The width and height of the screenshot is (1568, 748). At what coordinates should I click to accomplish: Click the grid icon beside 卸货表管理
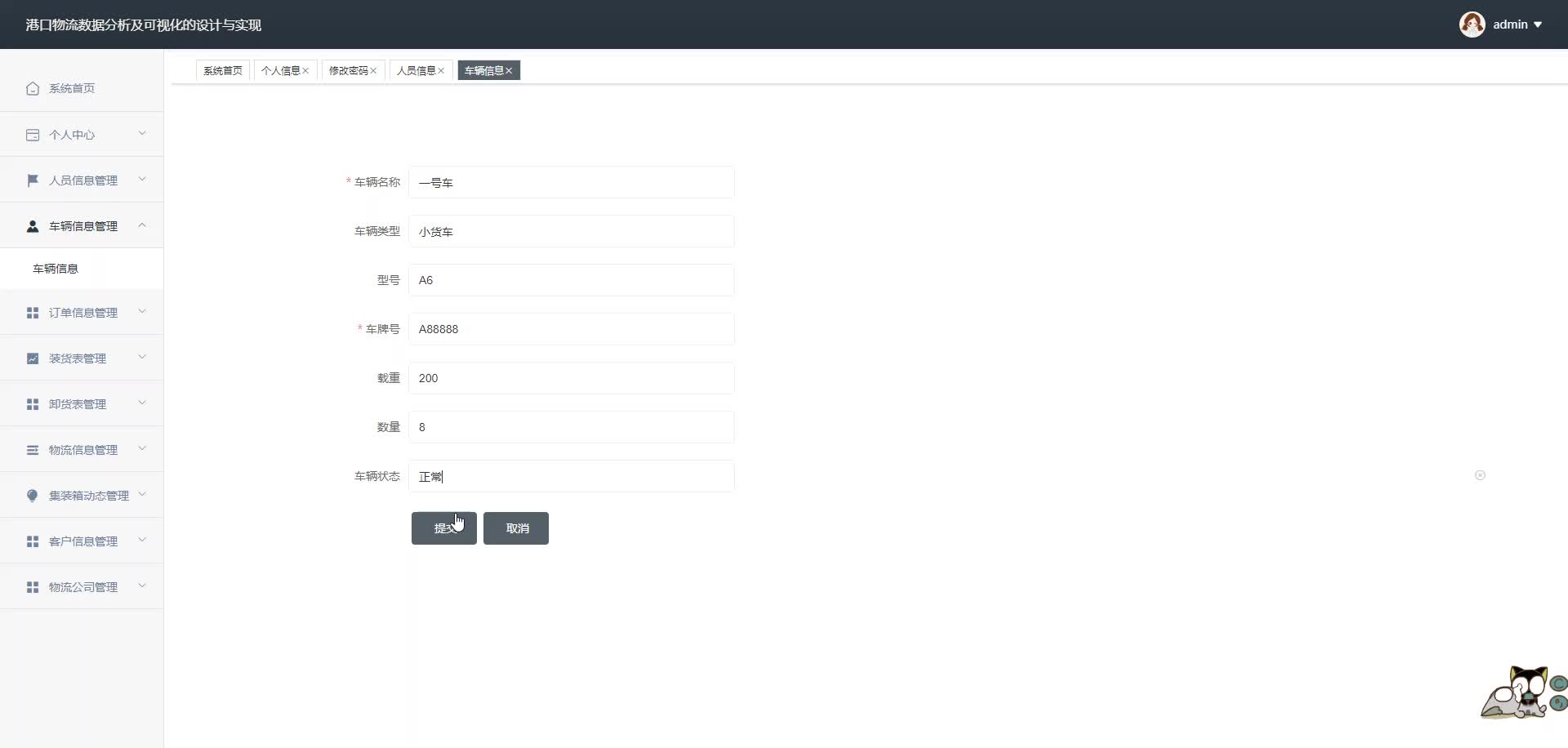click(x=33, y=404)
